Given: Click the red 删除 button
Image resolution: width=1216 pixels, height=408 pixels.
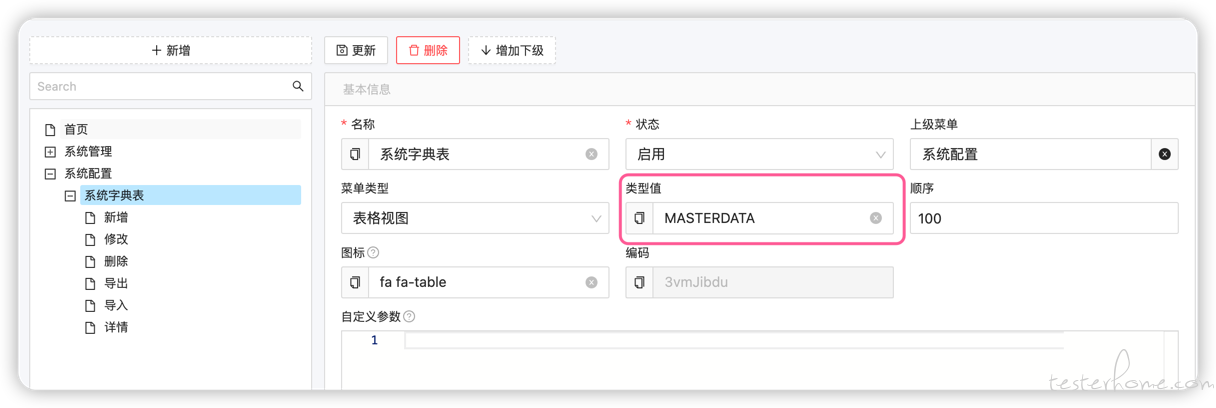Looking at the screenshot, I should point(428,50).
